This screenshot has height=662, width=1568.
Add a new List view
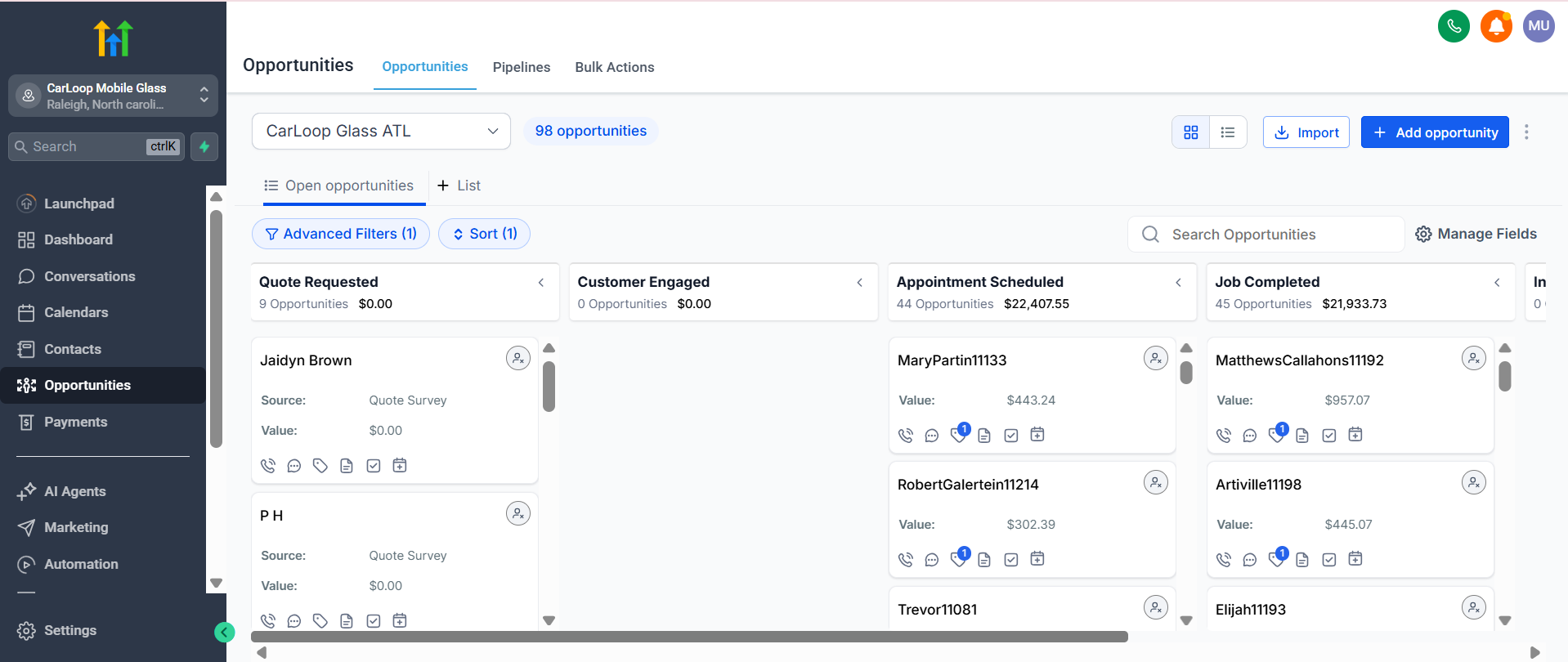click(x=459, y=186)
